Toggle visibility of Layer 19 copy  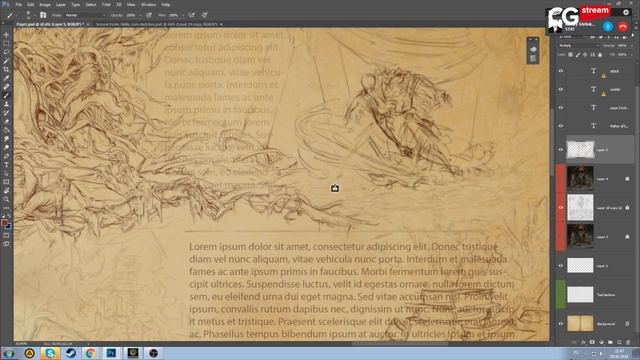coord(561,207)
